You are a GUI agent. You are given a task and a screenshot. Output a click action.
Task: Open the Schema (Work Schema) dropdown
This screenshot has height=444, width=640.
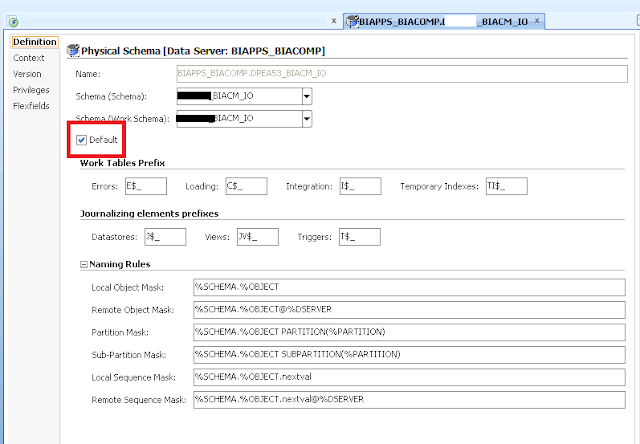pyautogui.click(x=307, y=119)
